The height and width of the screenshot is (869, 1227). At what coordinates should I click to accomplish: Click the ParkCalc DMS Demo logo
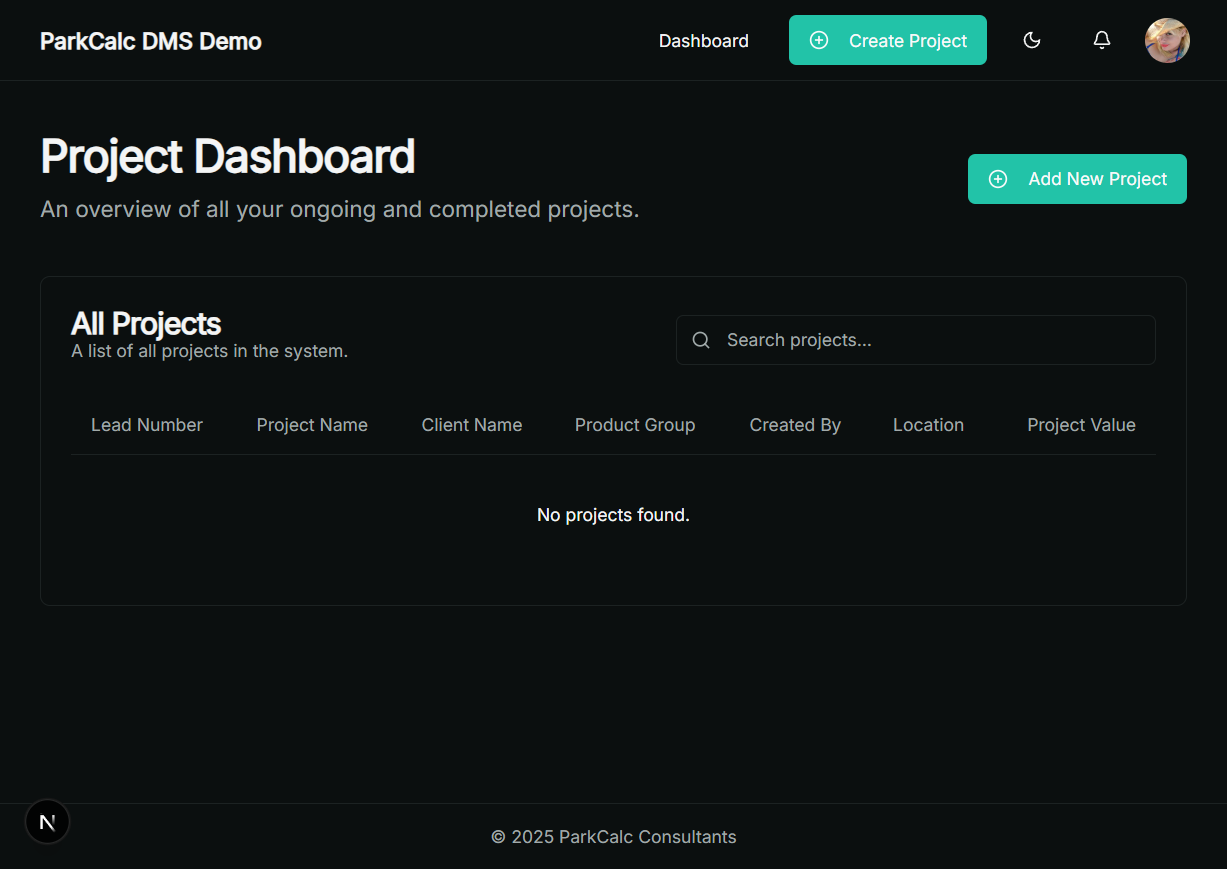click(x=150, y=41)
